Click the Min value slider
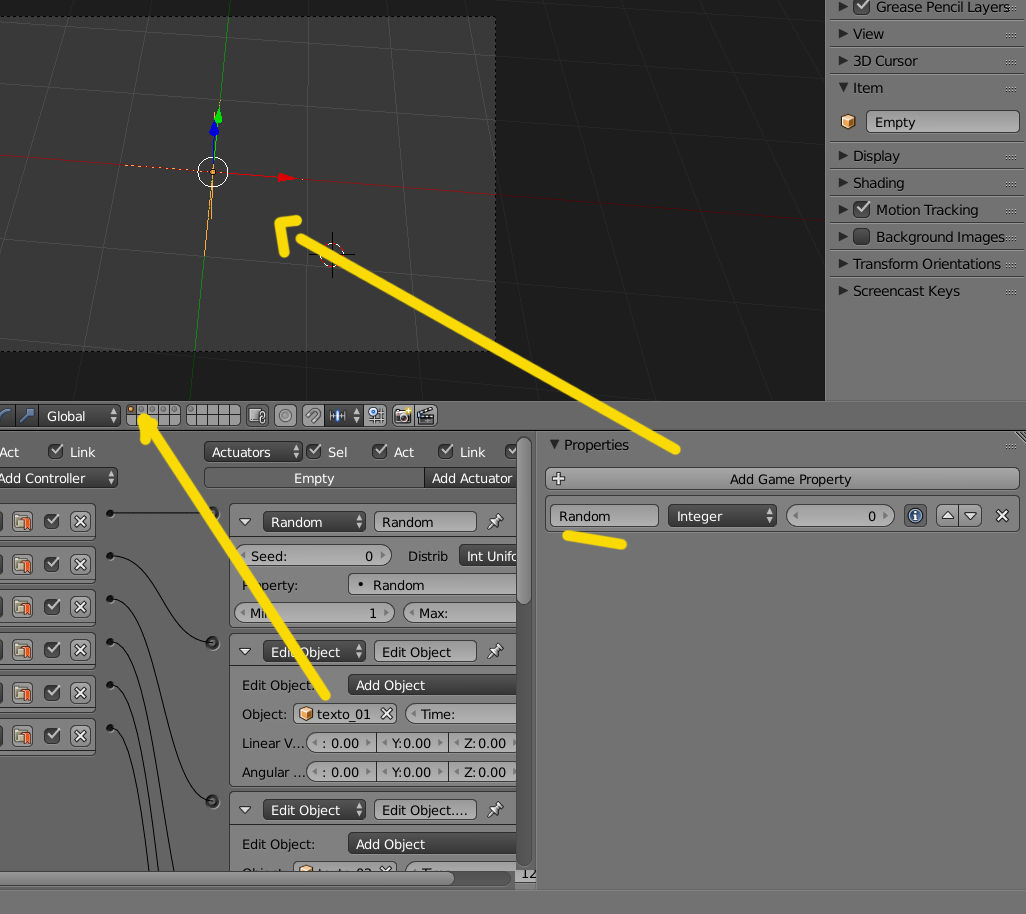Screen dimensions: 1026x914 (314, 613)
